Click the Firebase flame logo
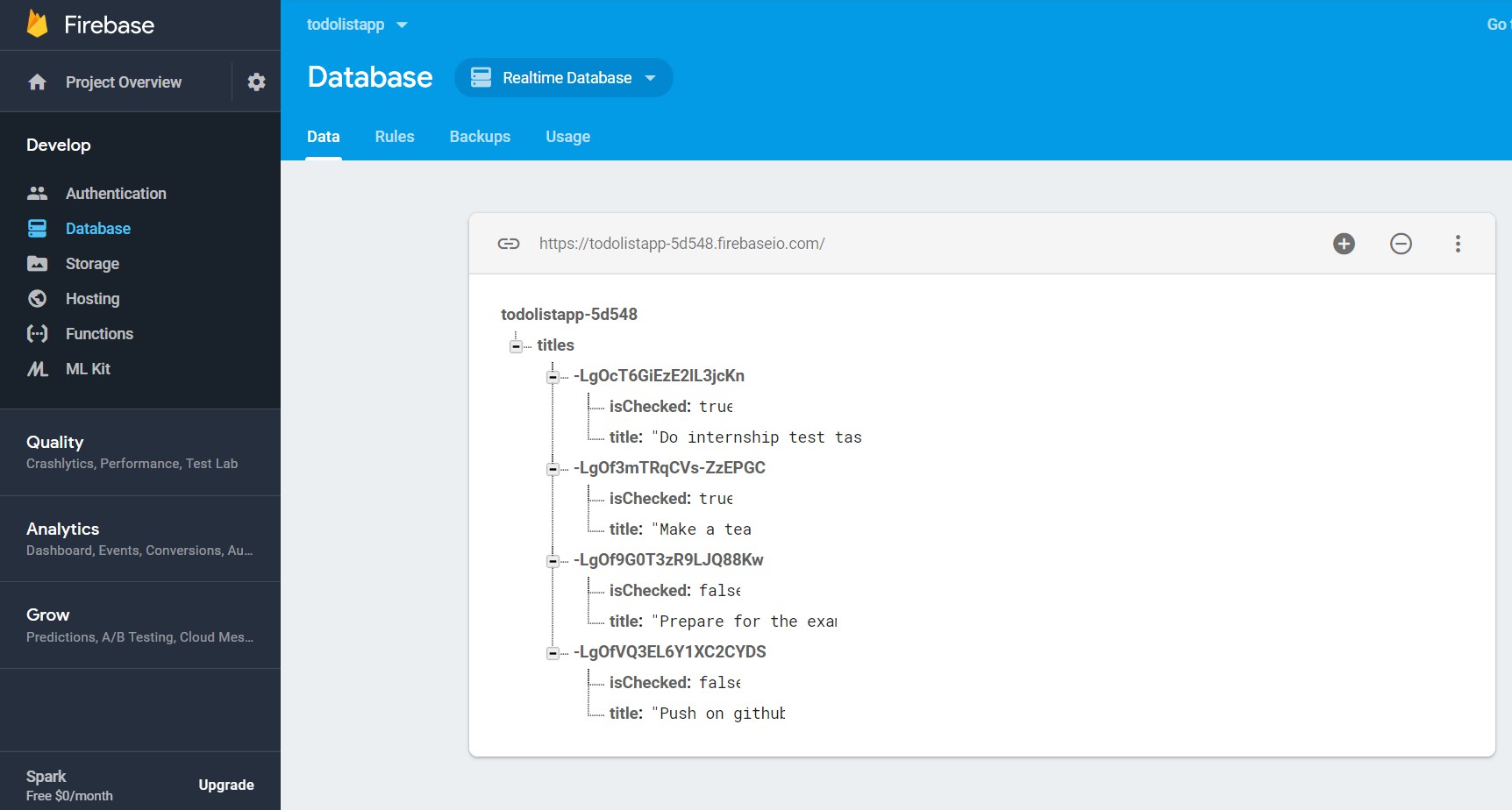This screenshot has height=810, width=1512. 37,24
